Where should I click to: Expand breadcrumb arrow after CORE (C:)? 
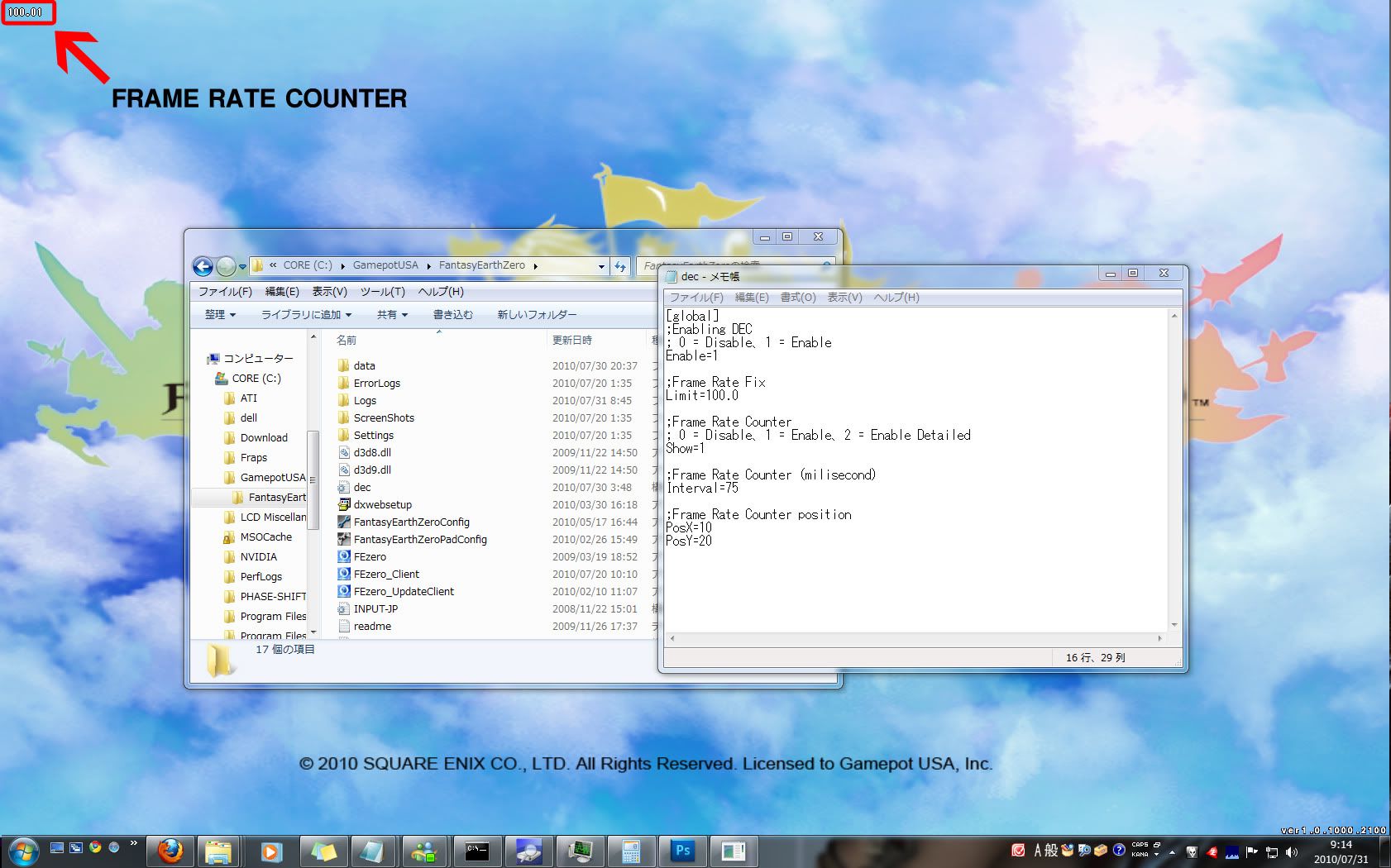pos(342,265)
